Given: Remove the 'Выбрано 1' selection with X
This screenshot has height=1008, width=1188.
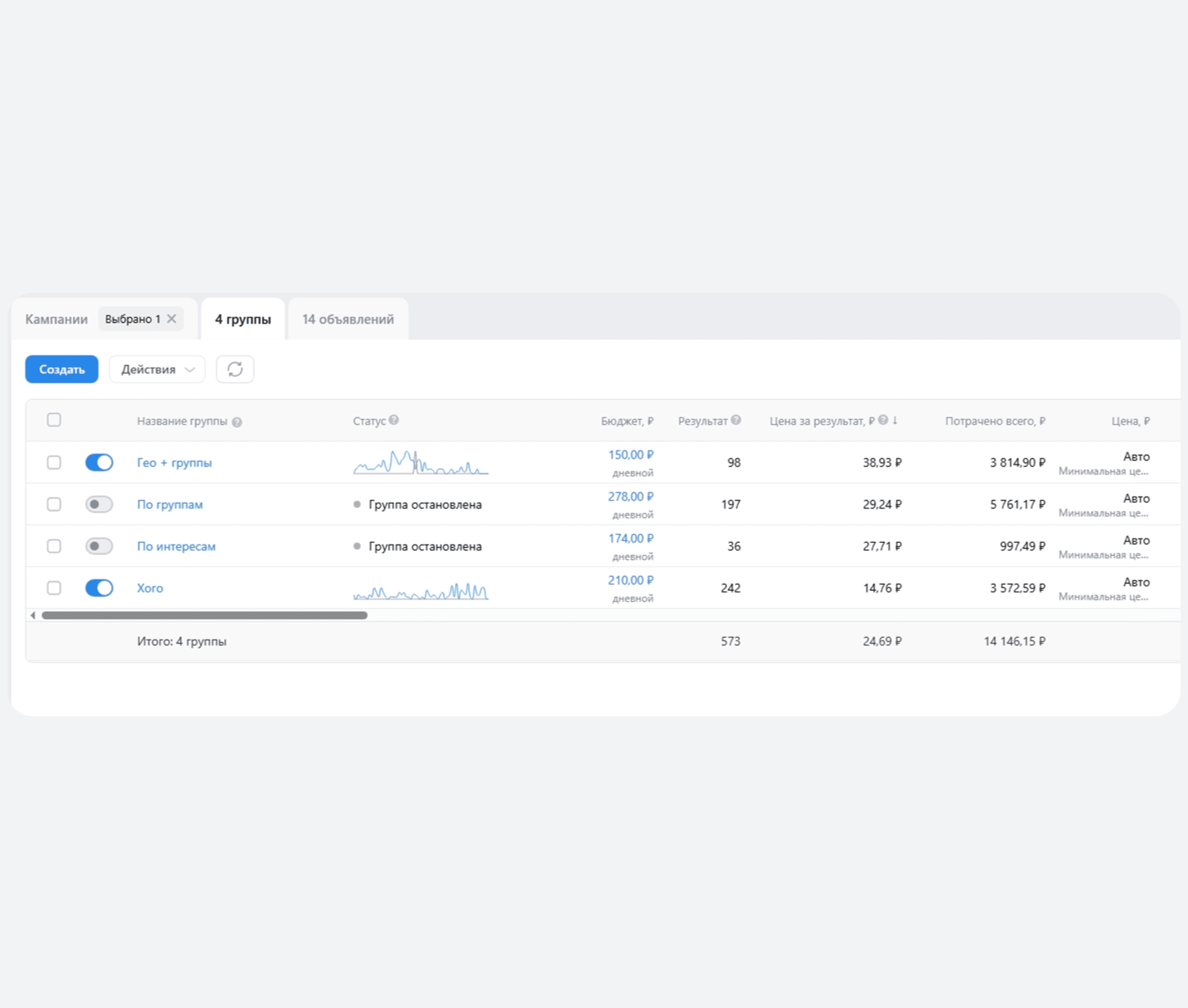Looking at the screenshot, I should [x=171, y=319].
